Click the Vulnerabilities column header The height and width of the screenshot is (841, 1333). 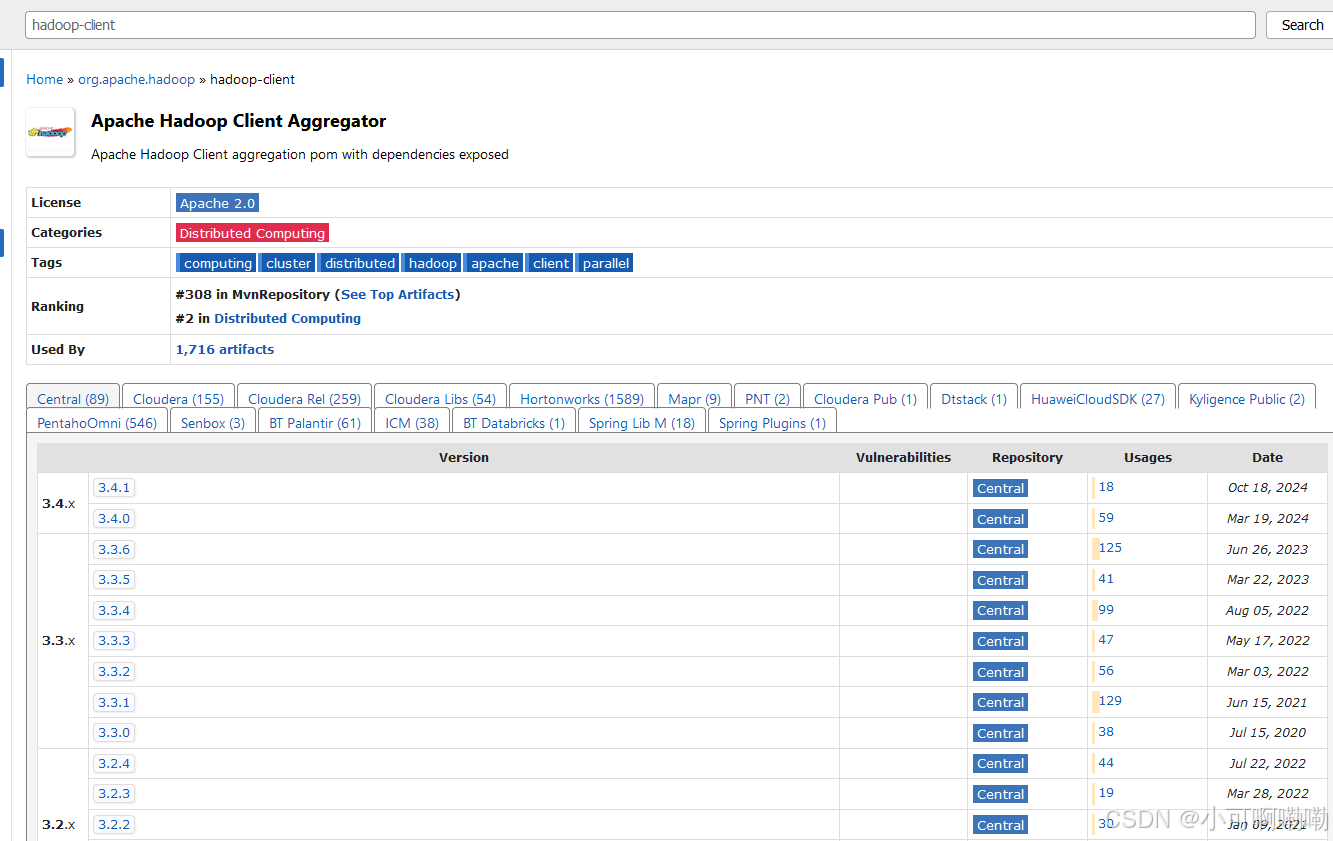click(x=903, y=457)
